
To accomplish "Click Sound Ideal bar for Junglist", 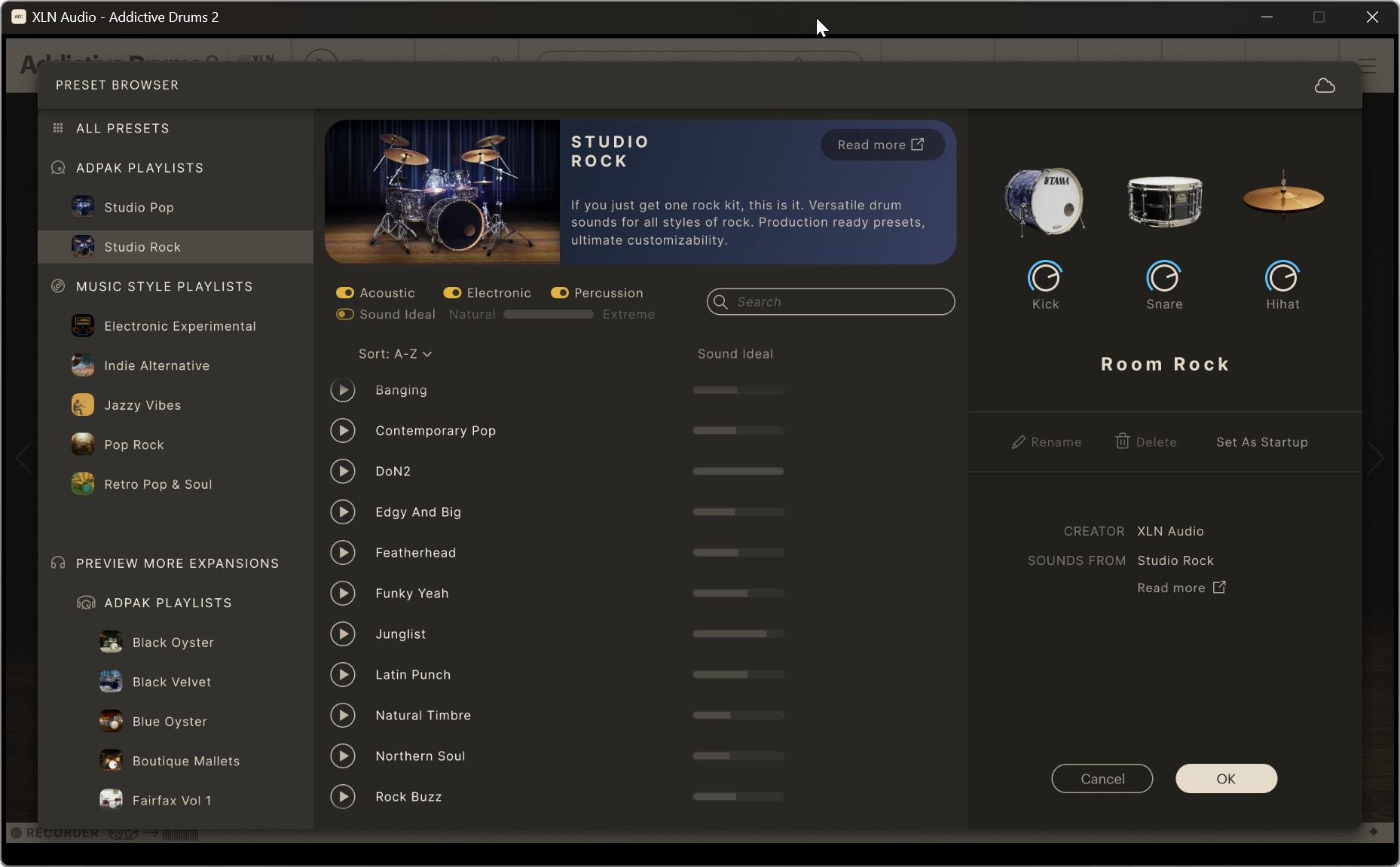I will tap(738, 634).
